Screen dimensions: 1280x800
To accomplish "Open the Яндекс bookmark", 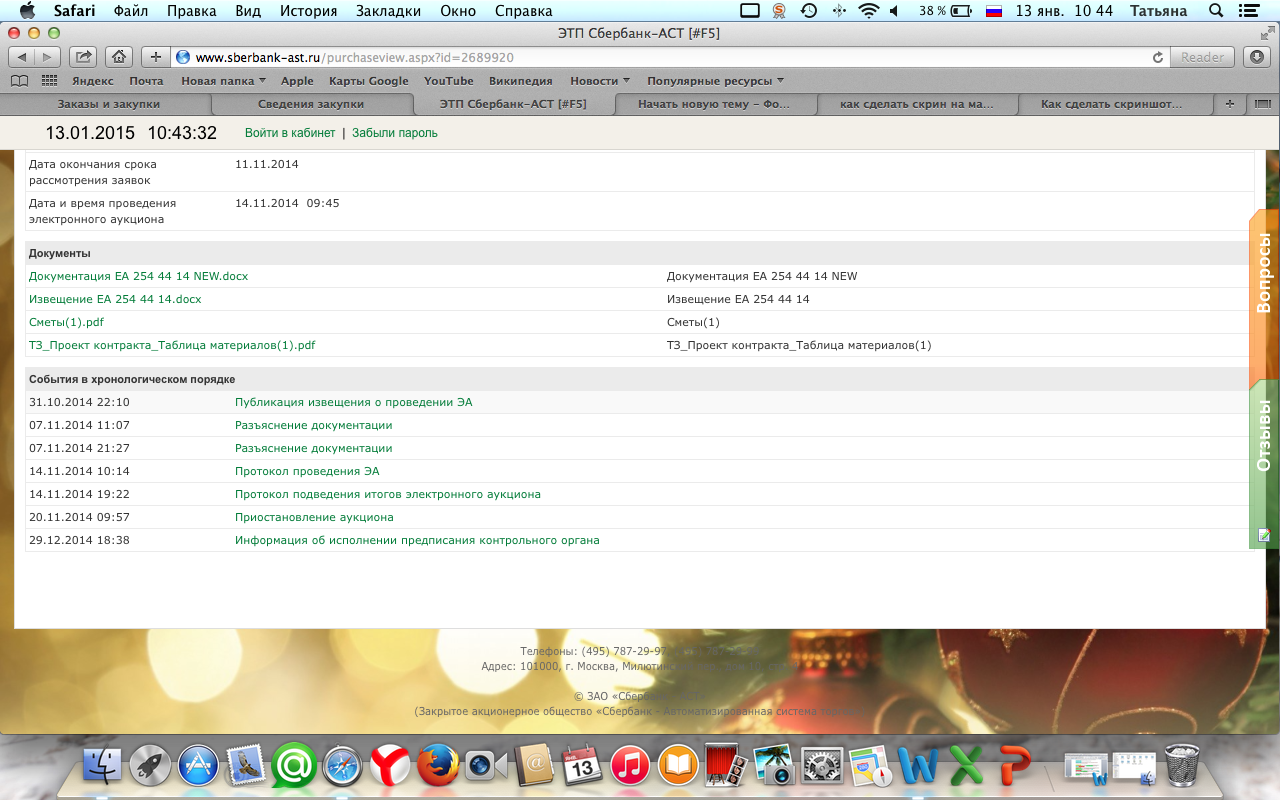I will pos(92,81).
